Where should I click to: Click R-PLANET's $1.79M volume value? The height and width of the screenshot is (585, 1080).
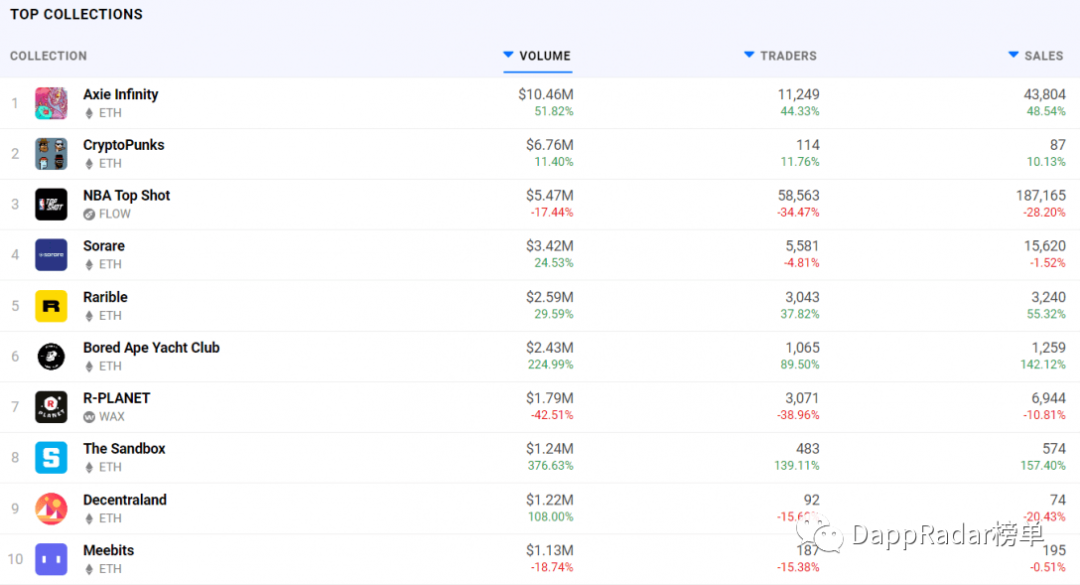click(x=550, y=398)
